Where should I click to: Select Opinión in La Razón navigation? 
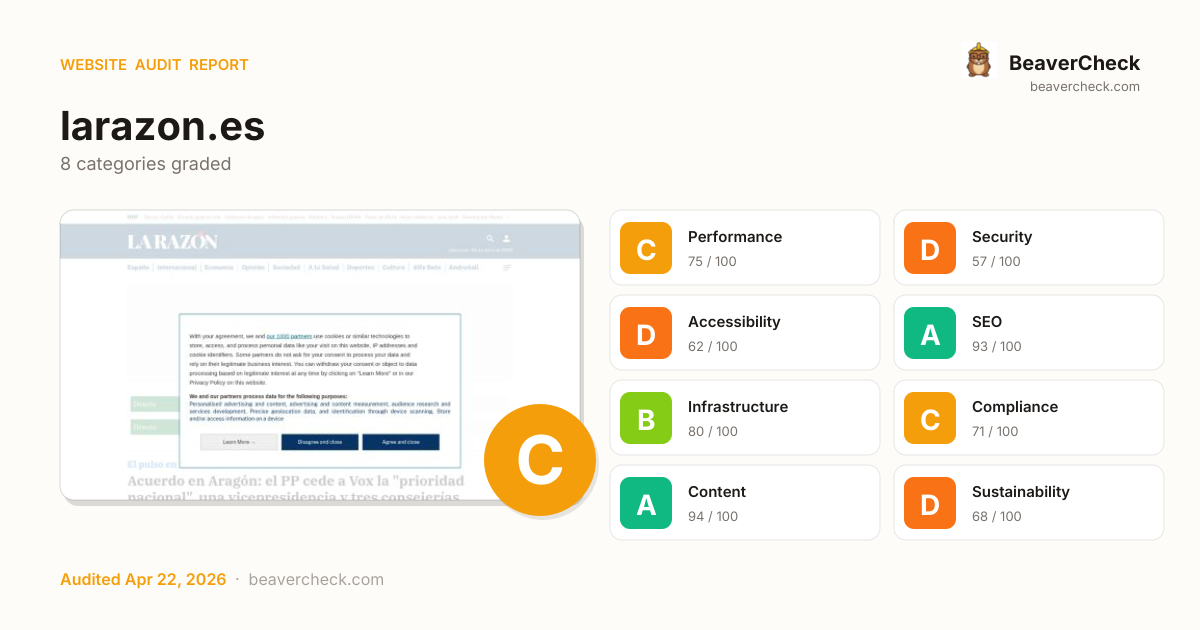253,268
